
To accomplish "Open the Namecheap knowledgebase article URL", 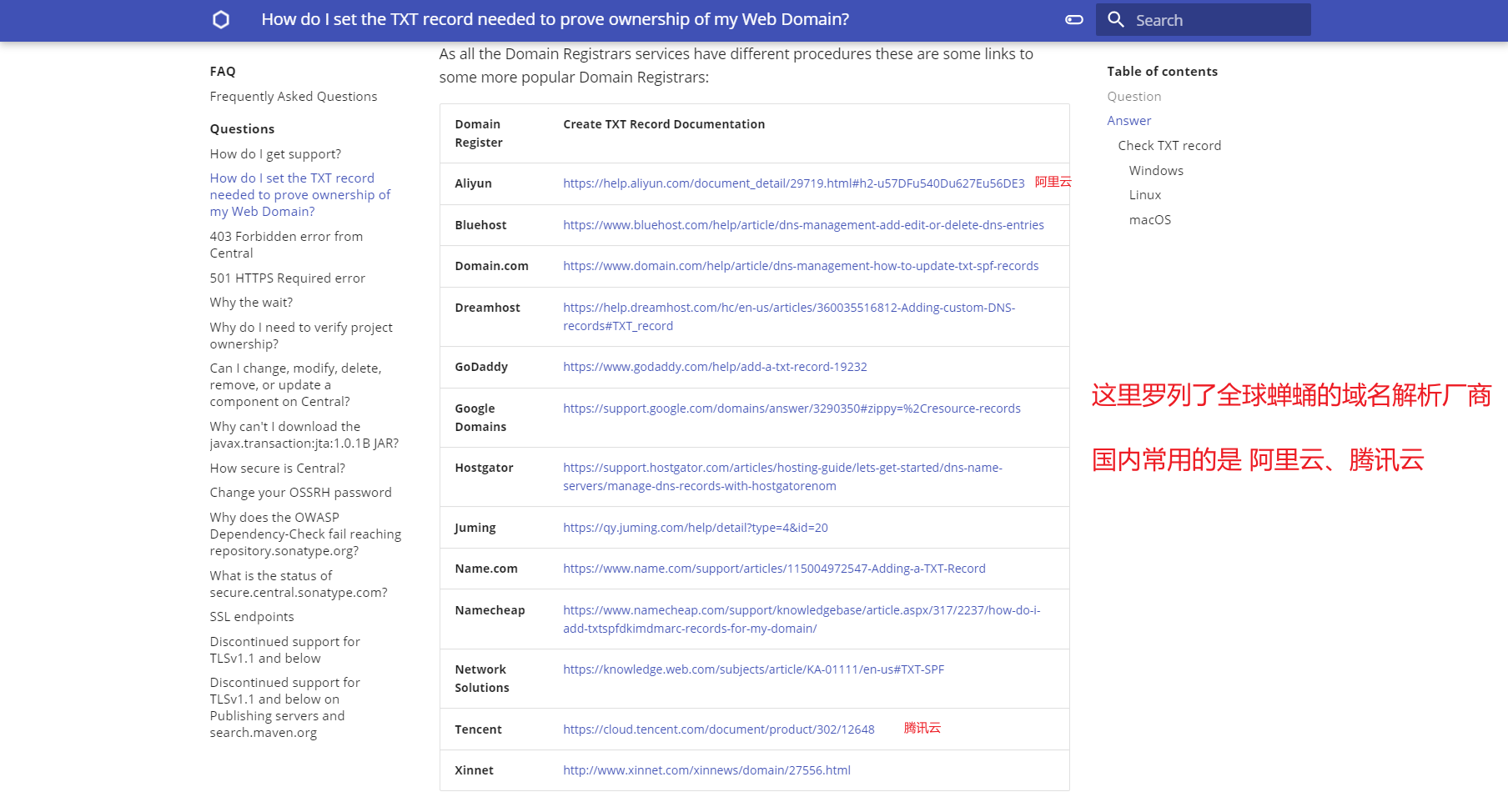I will tap(802, 619).
